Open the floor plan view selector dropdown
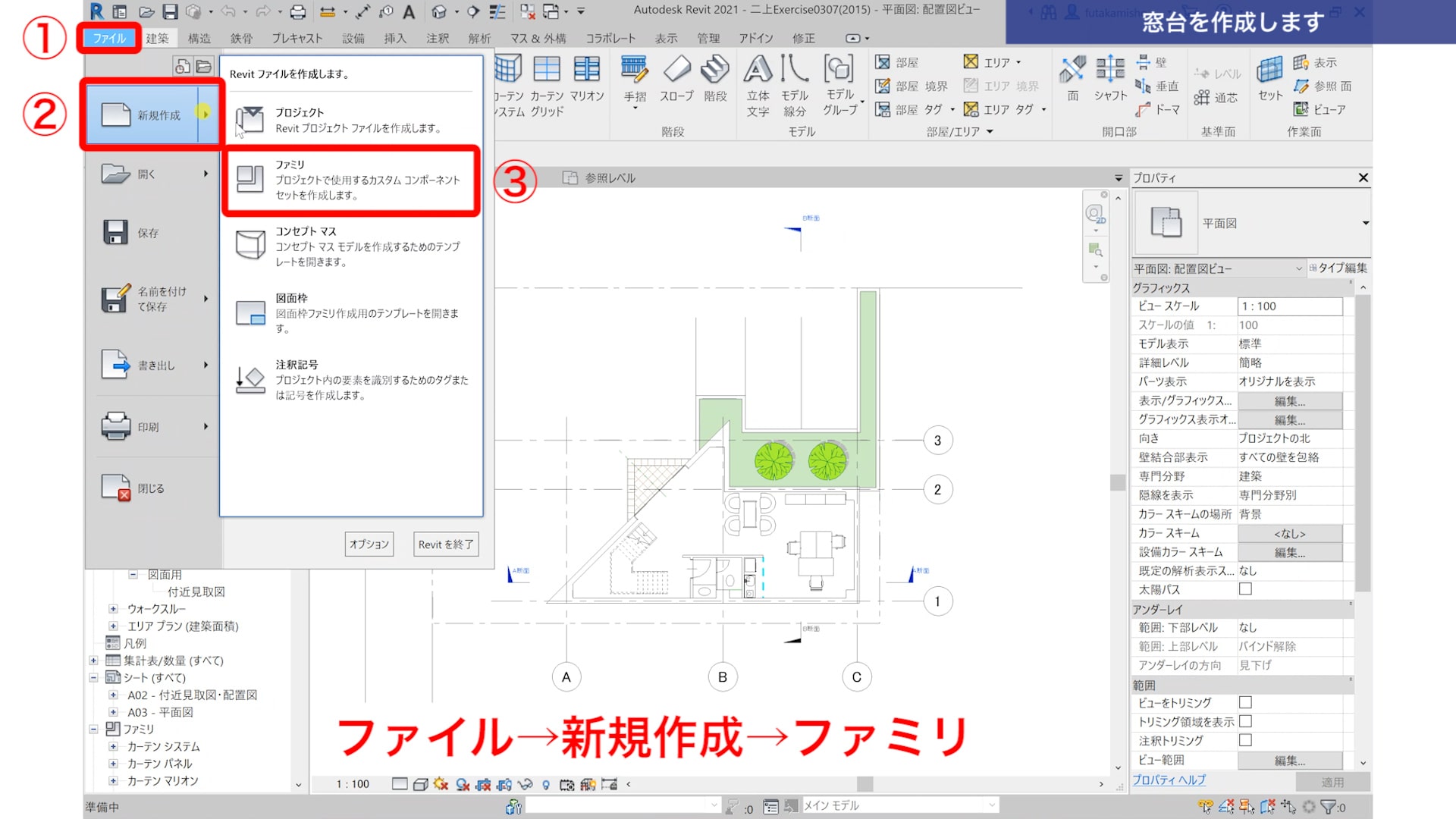The image size is (1456, 819). point(1298,268)
